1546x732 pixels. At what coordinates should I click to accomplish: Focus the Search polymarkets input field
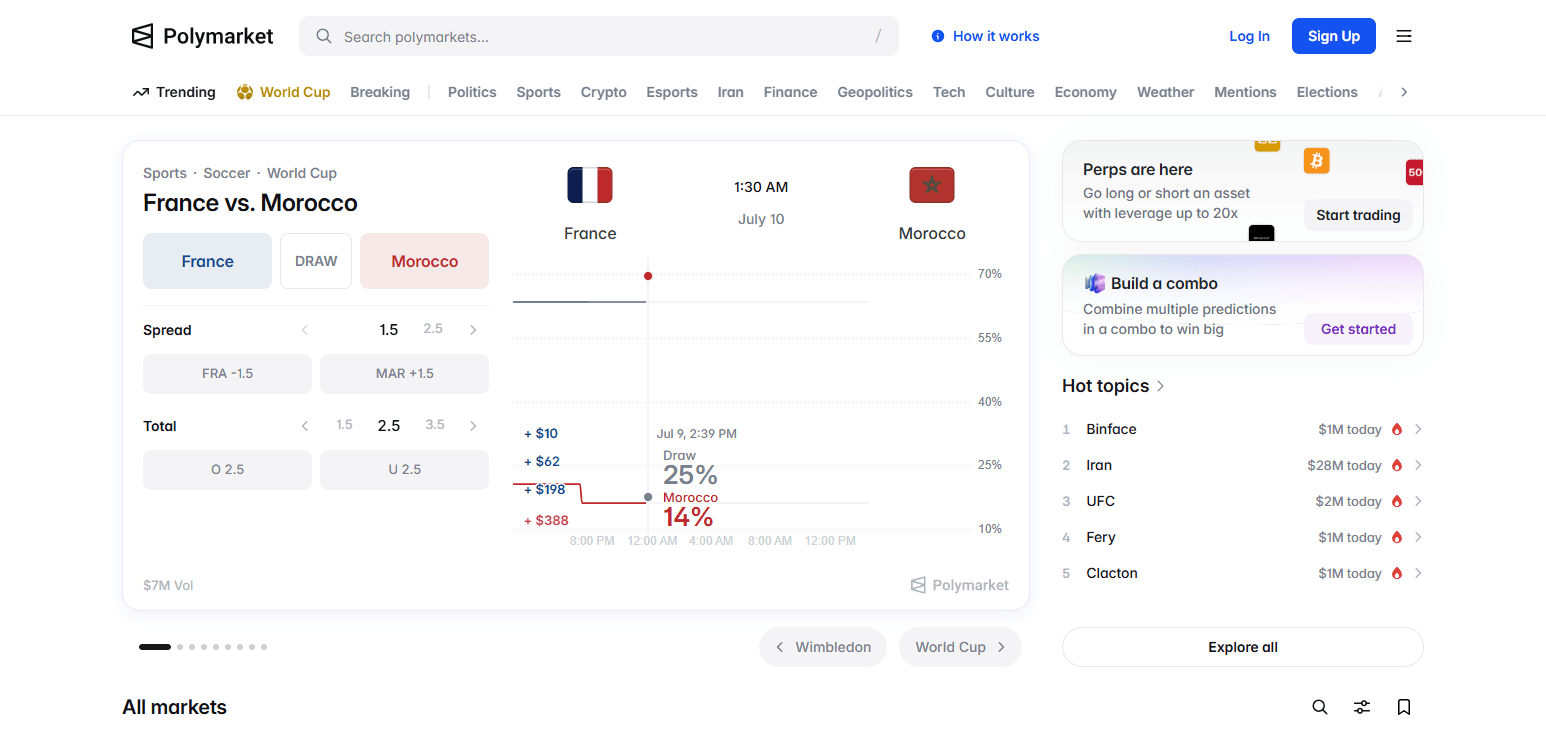point(599,36)
